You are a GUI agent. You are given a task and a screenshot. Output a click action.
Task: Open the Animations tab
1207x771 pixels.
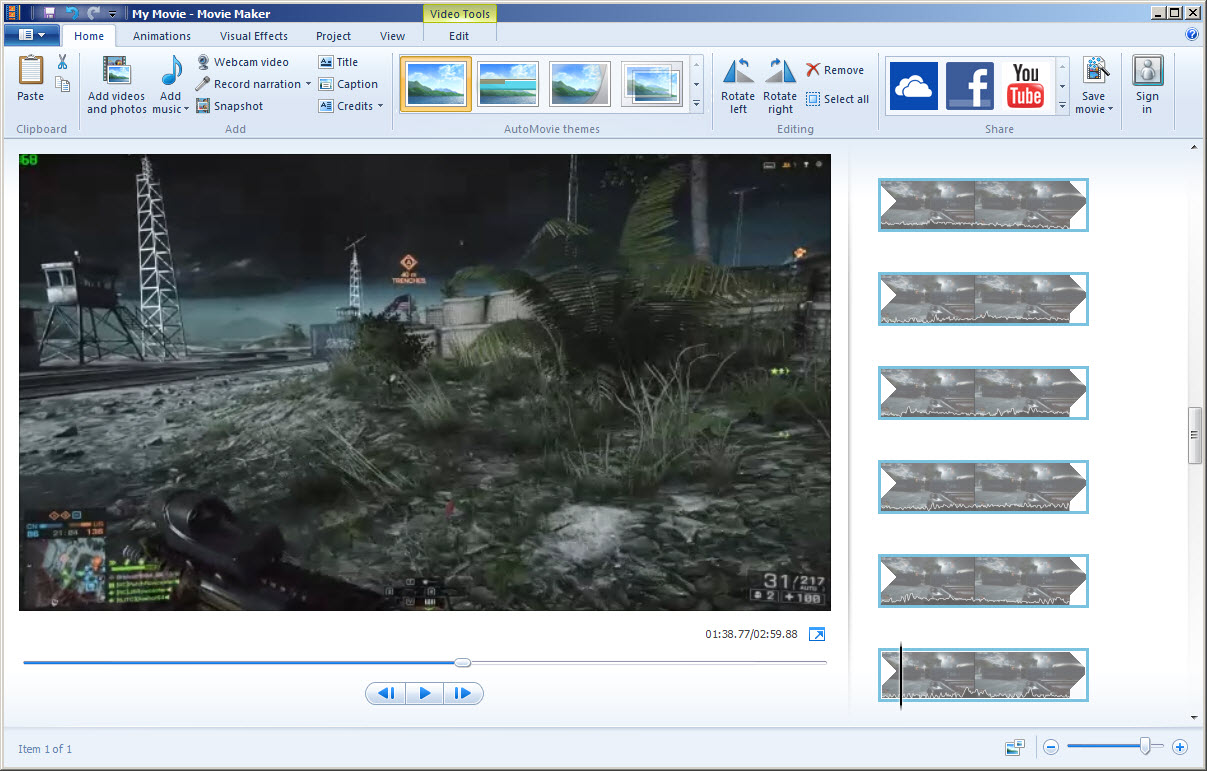coord(162,36)
